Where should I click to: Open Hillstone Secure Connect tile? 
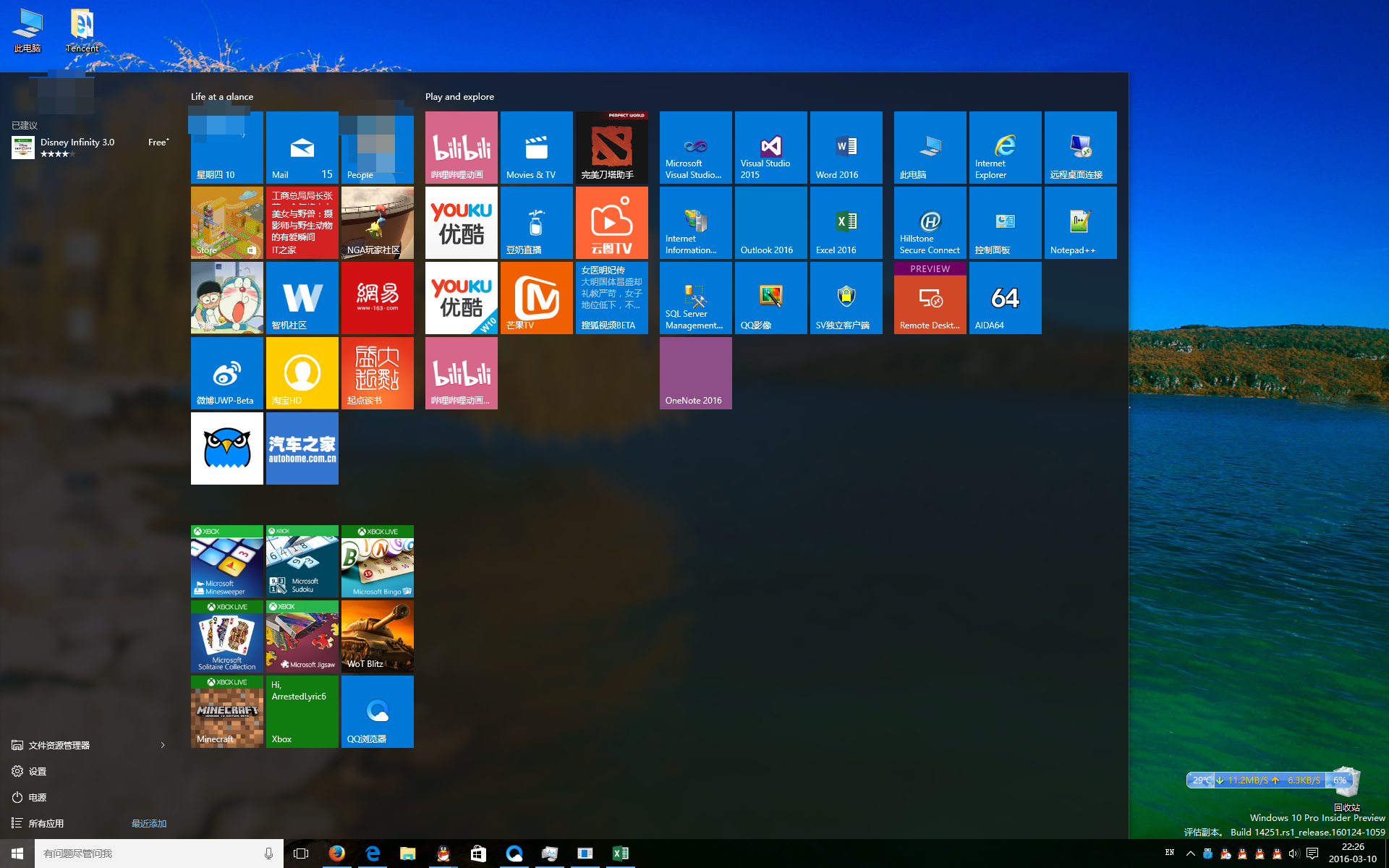point(930,223)
